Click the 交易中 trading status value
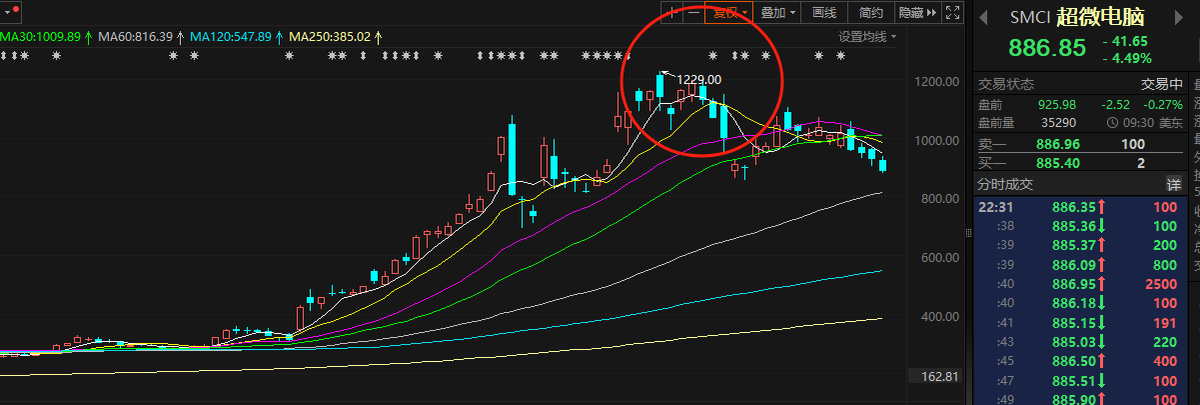This screenshot has height=405, width=1200. click(1162, 84)
